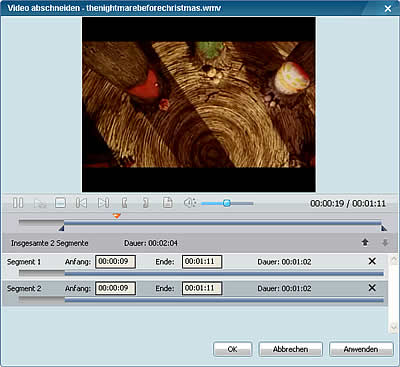The image size is (400, 367).
Task: Click segment list scrollbar up arrow
Action: click(x=393, y=260)
